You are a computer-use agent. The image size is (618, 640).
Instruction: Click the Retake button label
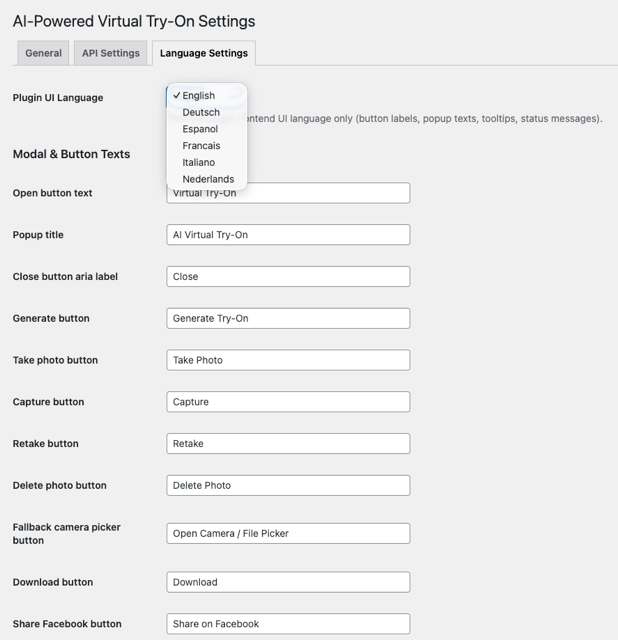45,444
